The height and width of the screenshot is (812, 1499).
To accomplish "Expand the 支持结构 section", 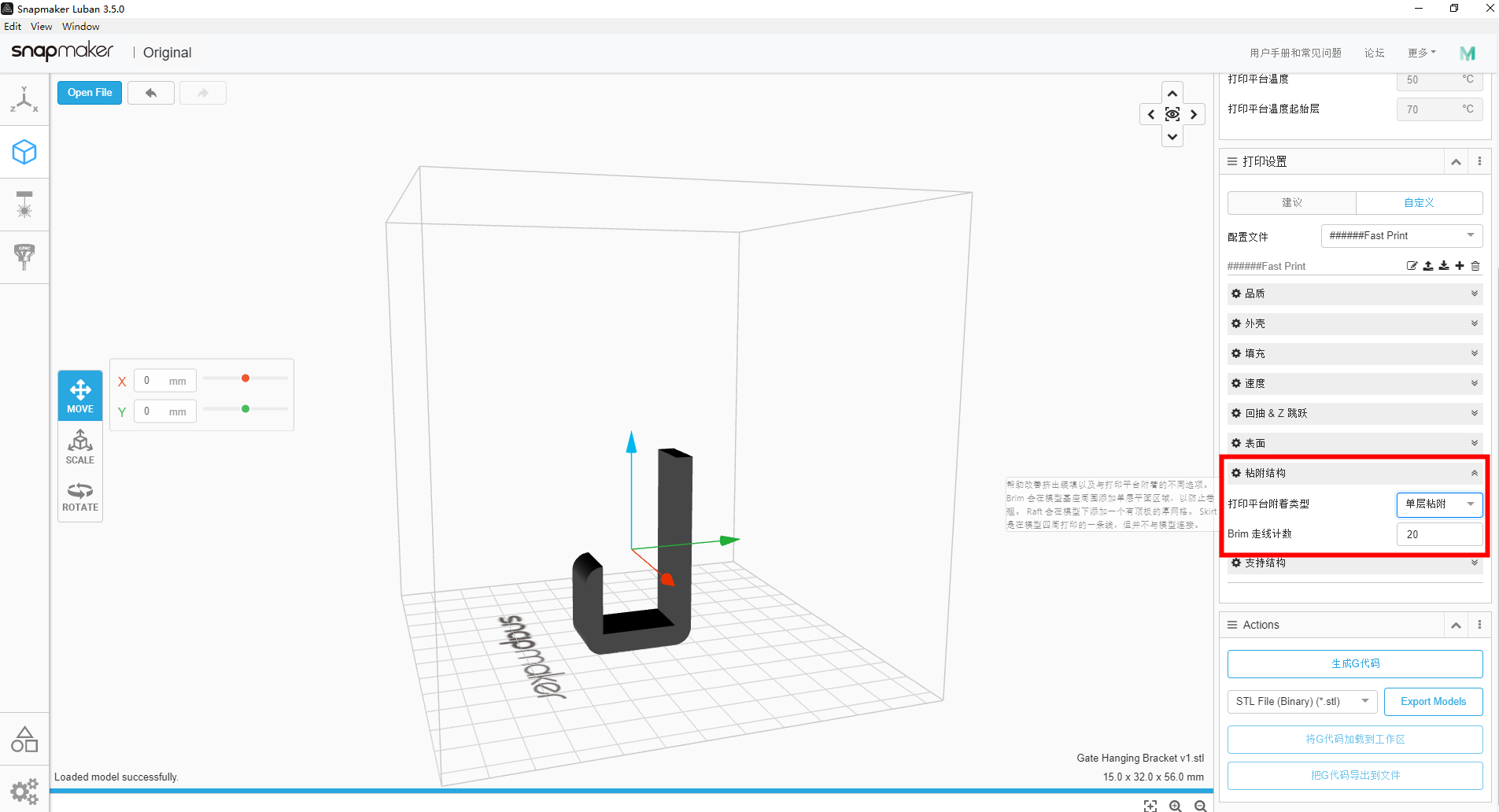I will coord(1355,563).
